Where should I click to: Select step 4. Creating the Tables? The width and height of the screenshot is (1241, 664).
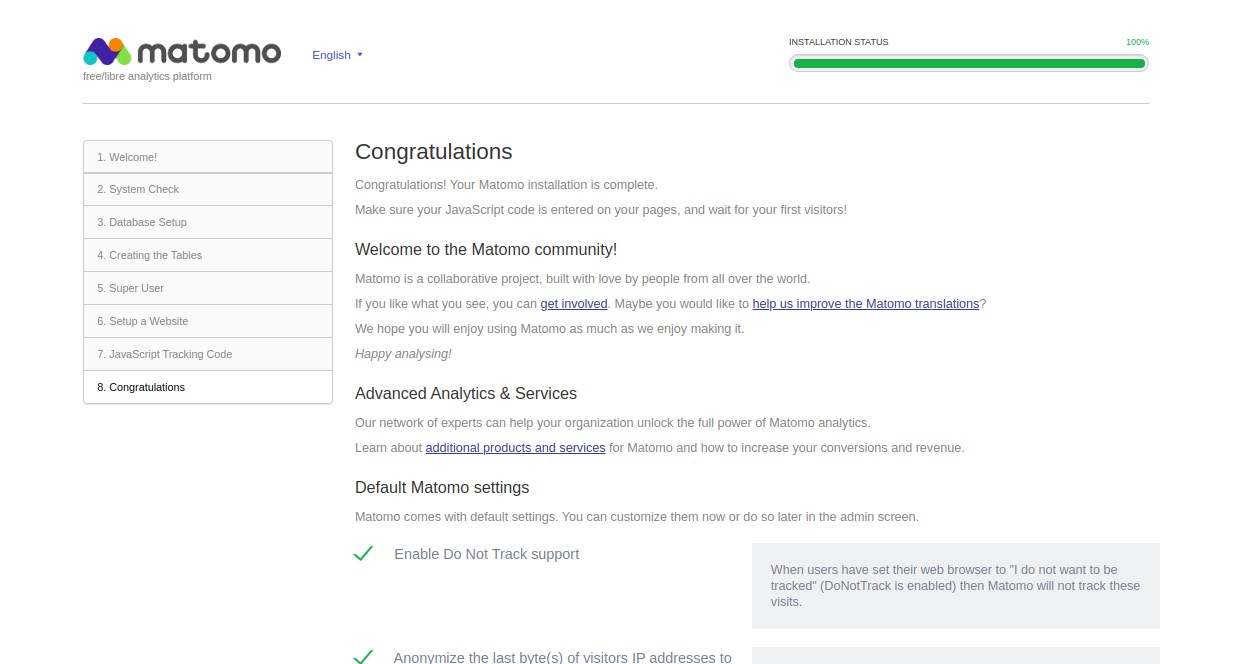click(208, 255)
